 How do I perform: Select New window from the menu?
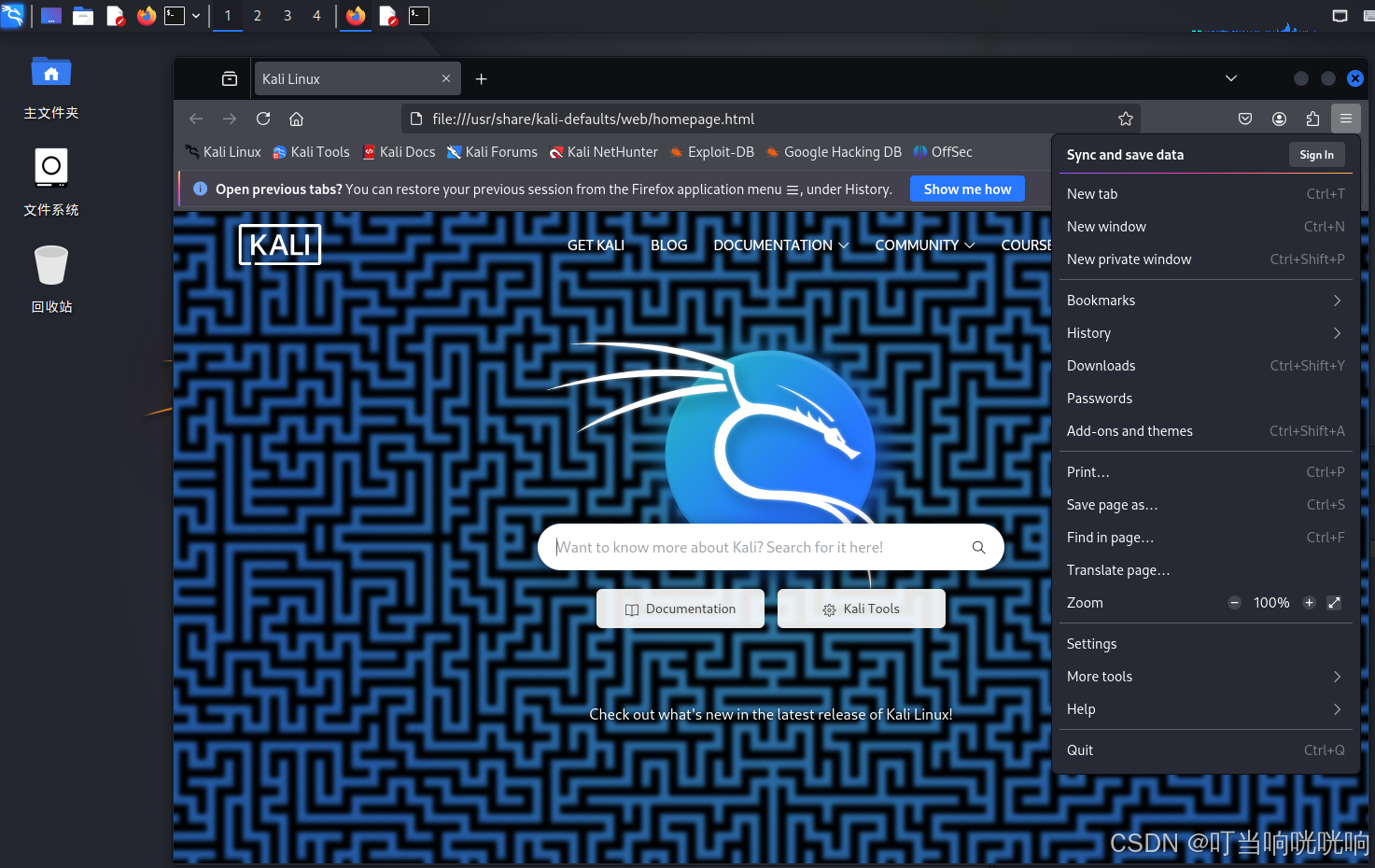1206,227
